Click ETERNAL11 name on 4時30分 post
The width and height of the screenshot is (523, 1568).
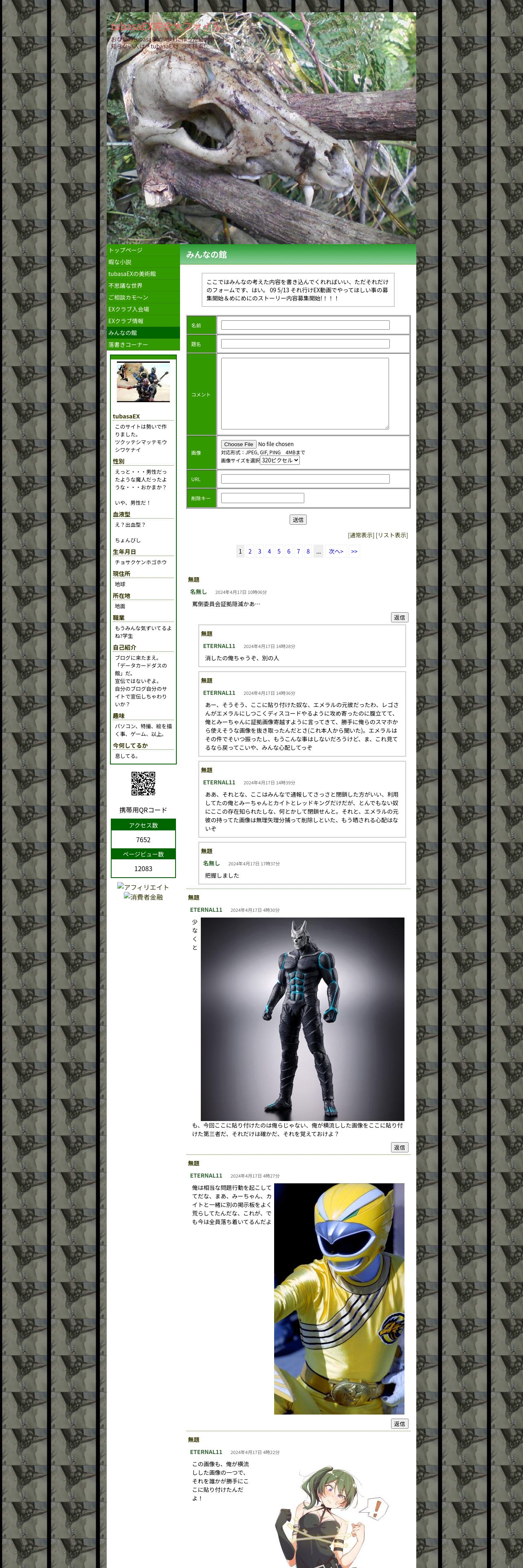pos(207,910)
